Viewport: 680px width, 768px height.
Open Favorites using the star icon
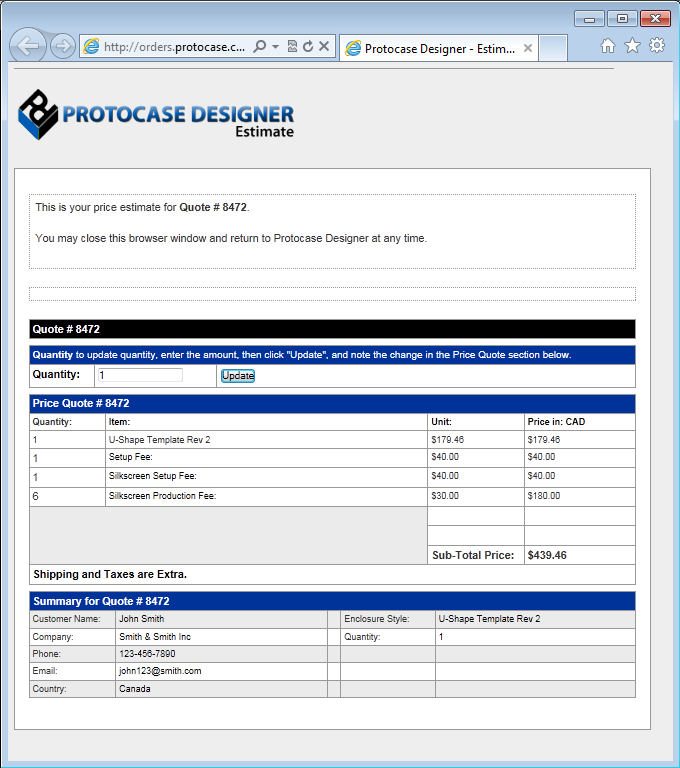[632, 45]
